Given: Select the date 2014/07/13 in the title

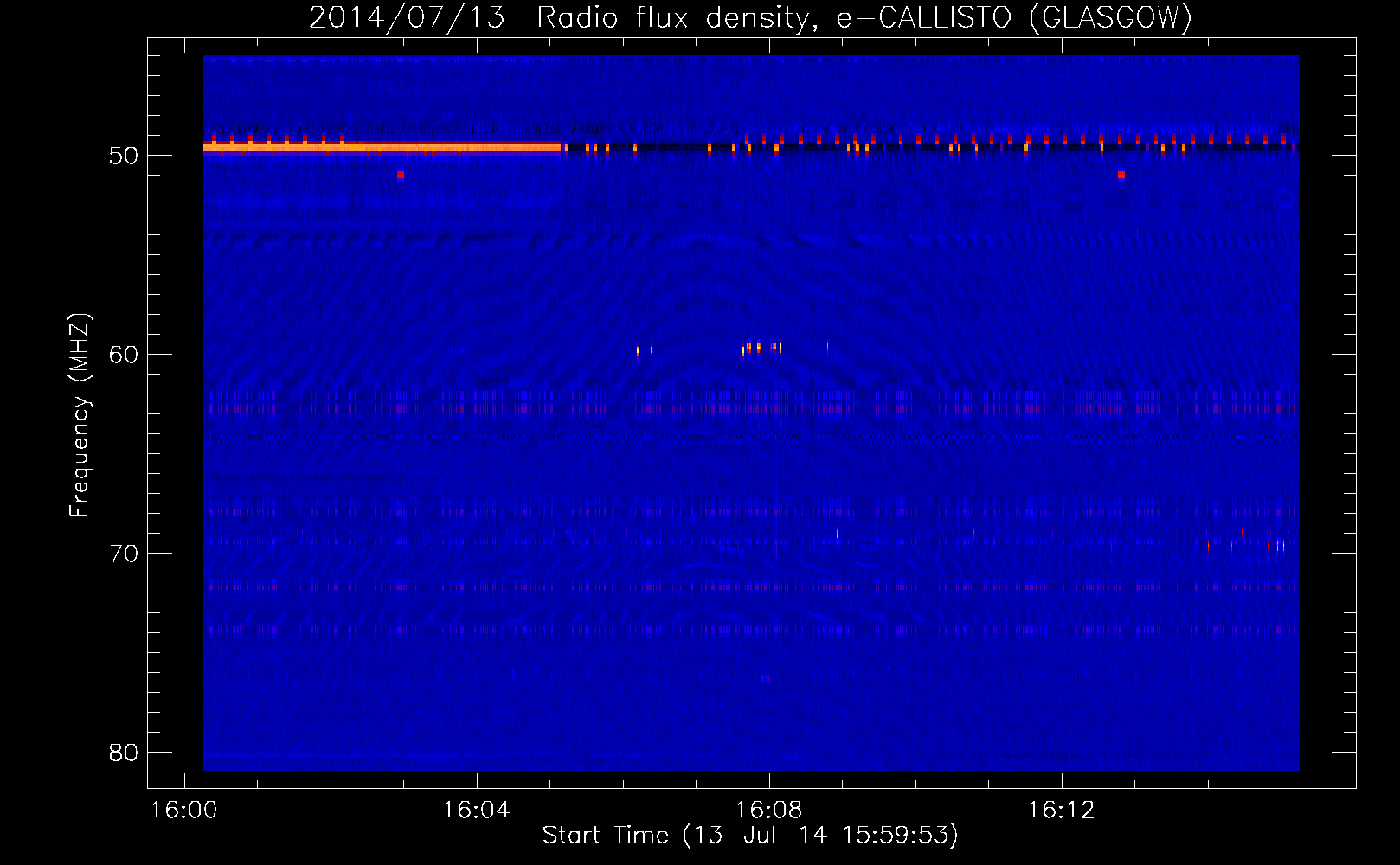Looking at the screenshot, I should pyautogui.click(x=407, y=17).
